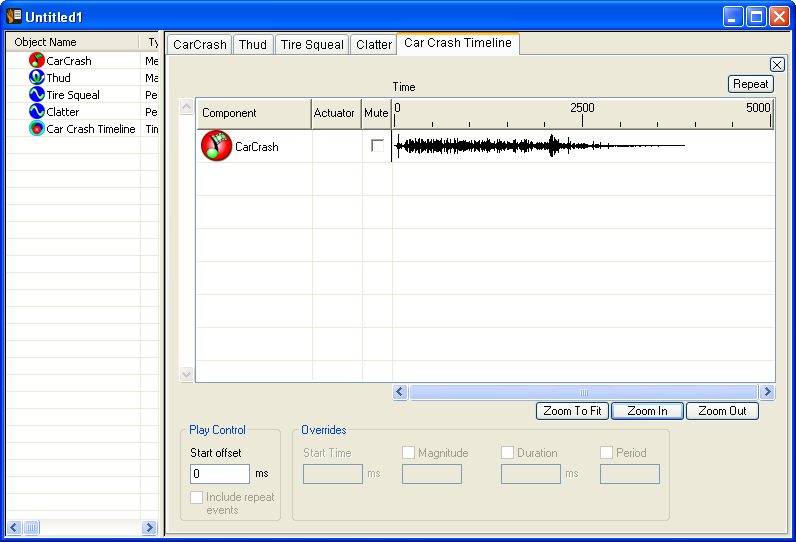Select the Car Crash Timeline tab

pos(458,43)
